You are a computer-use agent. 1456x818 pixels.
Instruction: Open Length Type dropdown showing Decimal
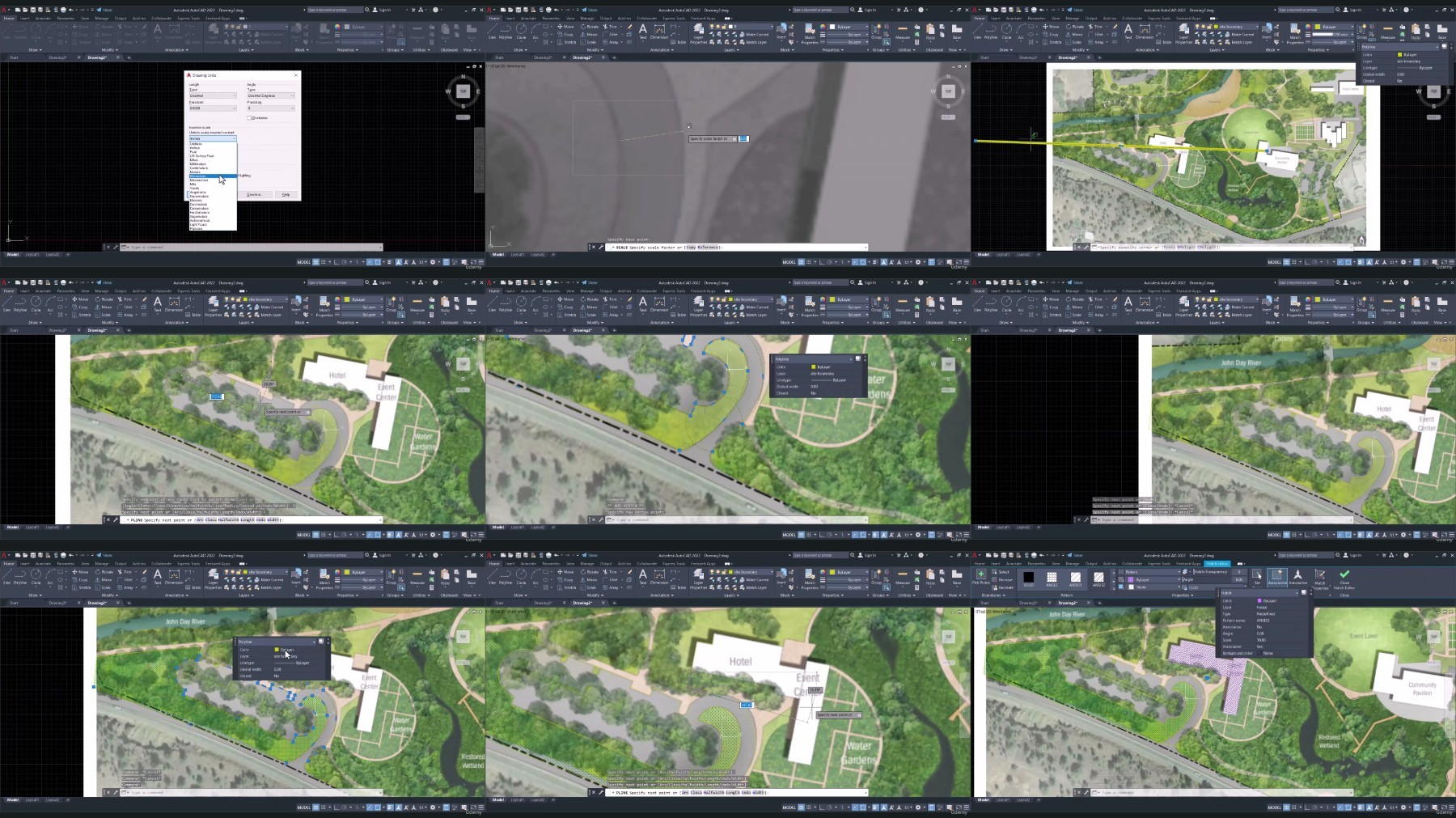213,95
